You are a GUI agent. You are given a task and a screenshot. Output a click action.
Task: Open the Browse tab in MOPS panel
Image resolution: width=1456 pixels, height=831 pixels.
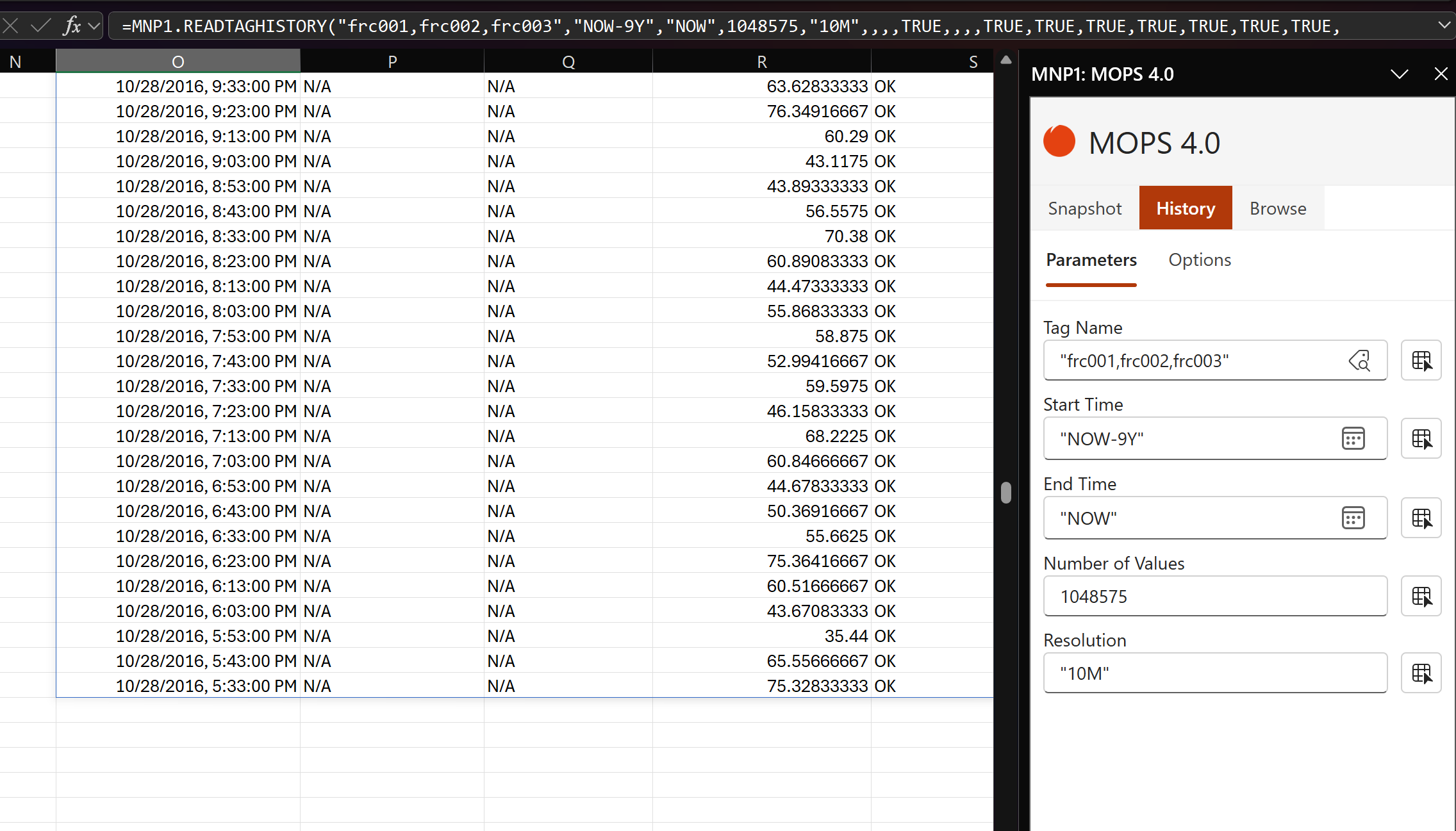(1277, 208)
